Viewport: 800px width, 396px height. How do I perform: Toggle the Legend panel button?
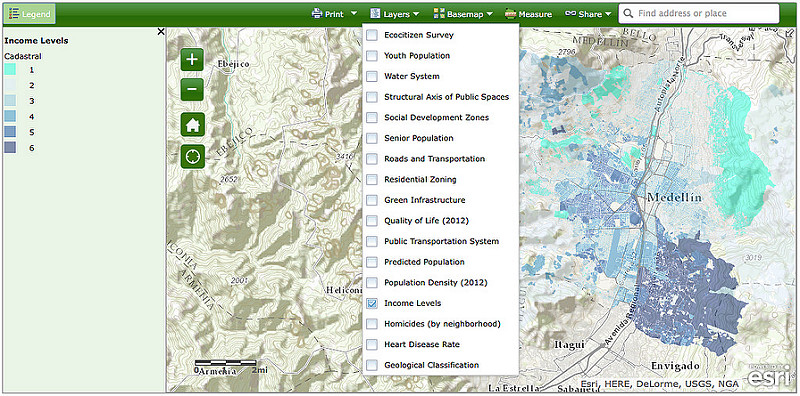[x=30, y=14]
